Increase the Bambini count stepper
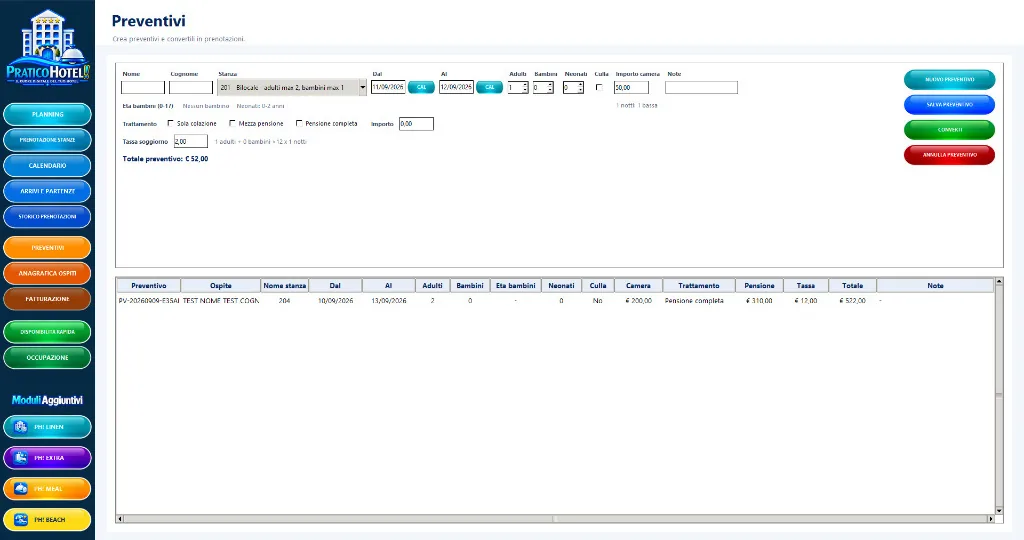1024x540 pixels. point(550,85)
